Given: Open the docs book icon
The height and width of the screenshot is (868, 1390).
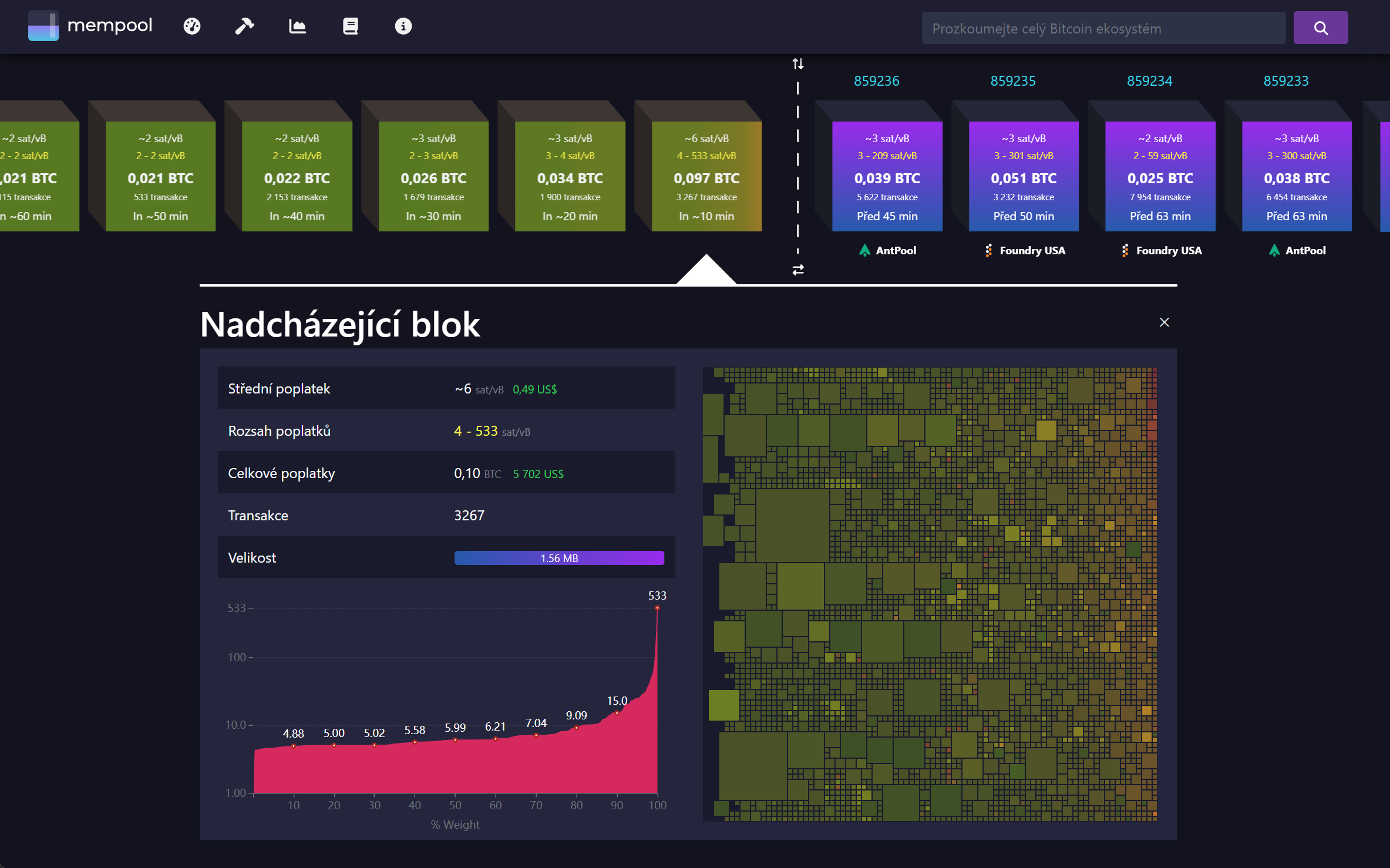Looking at the screenshot, I should [x=350, y=26].
